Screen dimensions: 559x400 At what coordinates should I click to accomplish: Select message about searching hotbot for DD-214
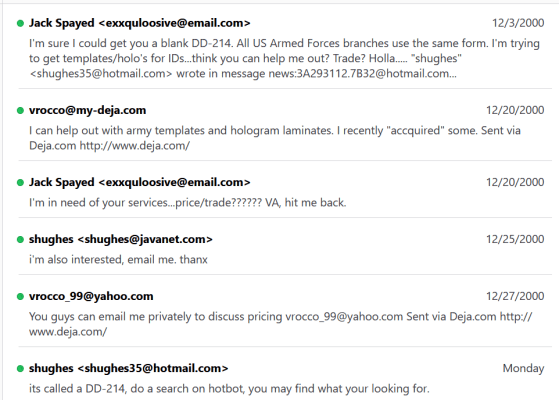pos(229,389)
